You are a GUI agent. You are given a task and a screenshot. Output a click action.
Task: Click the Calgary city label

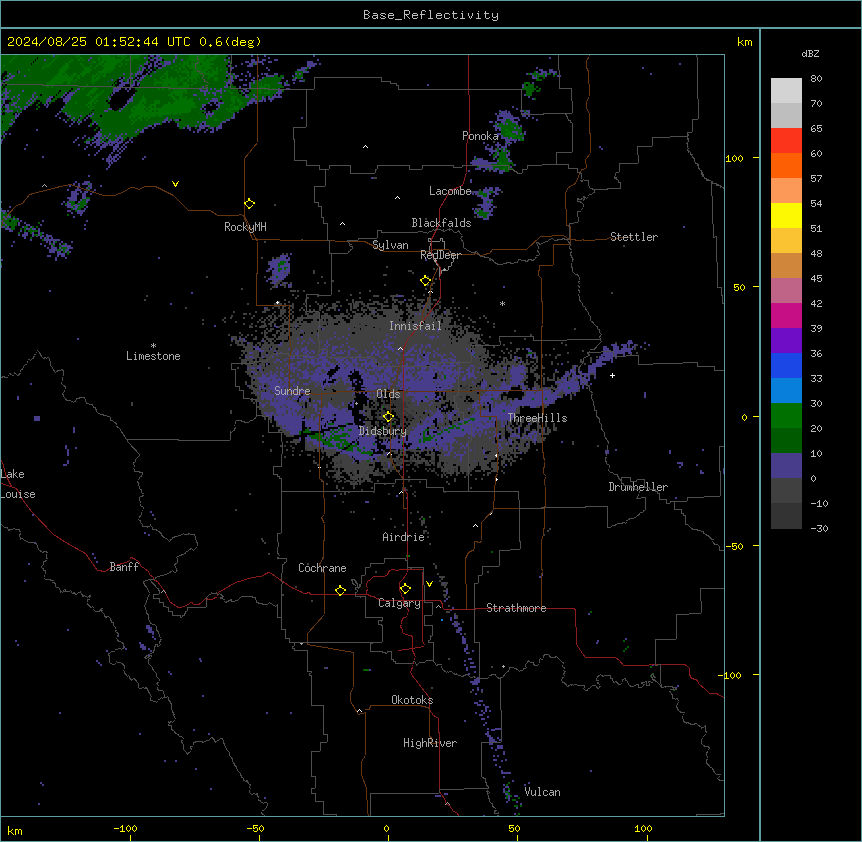click(399, 603)
